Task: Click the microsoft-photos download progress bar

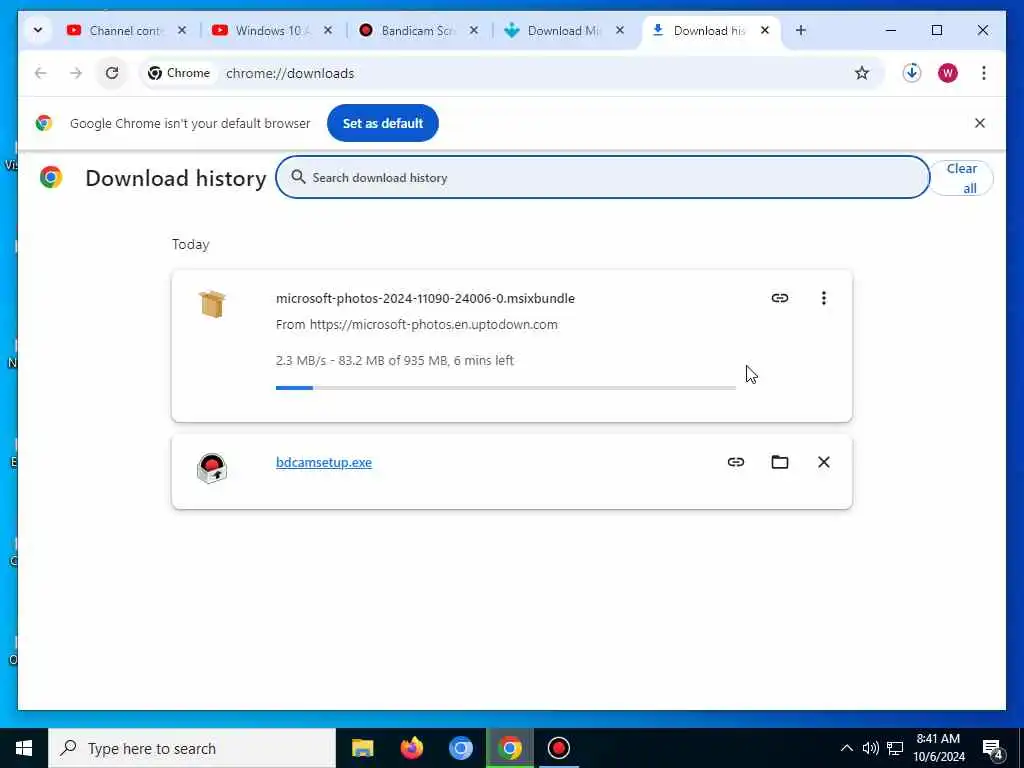Action: [505, 388]
